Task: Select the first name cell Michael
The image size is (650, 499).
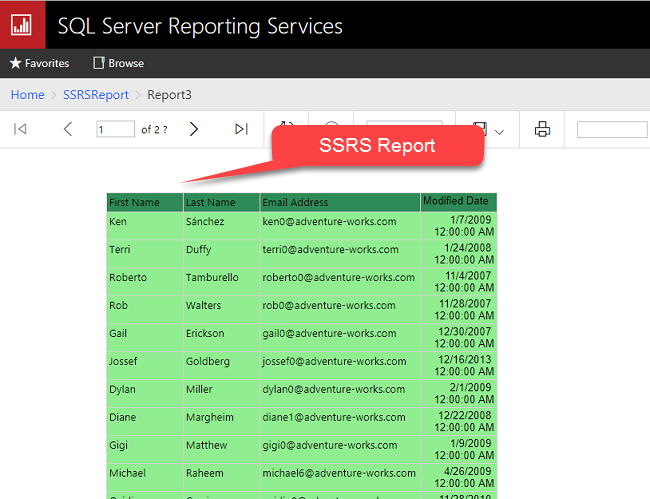Action: pyautogui.click(x=145, y=477)
